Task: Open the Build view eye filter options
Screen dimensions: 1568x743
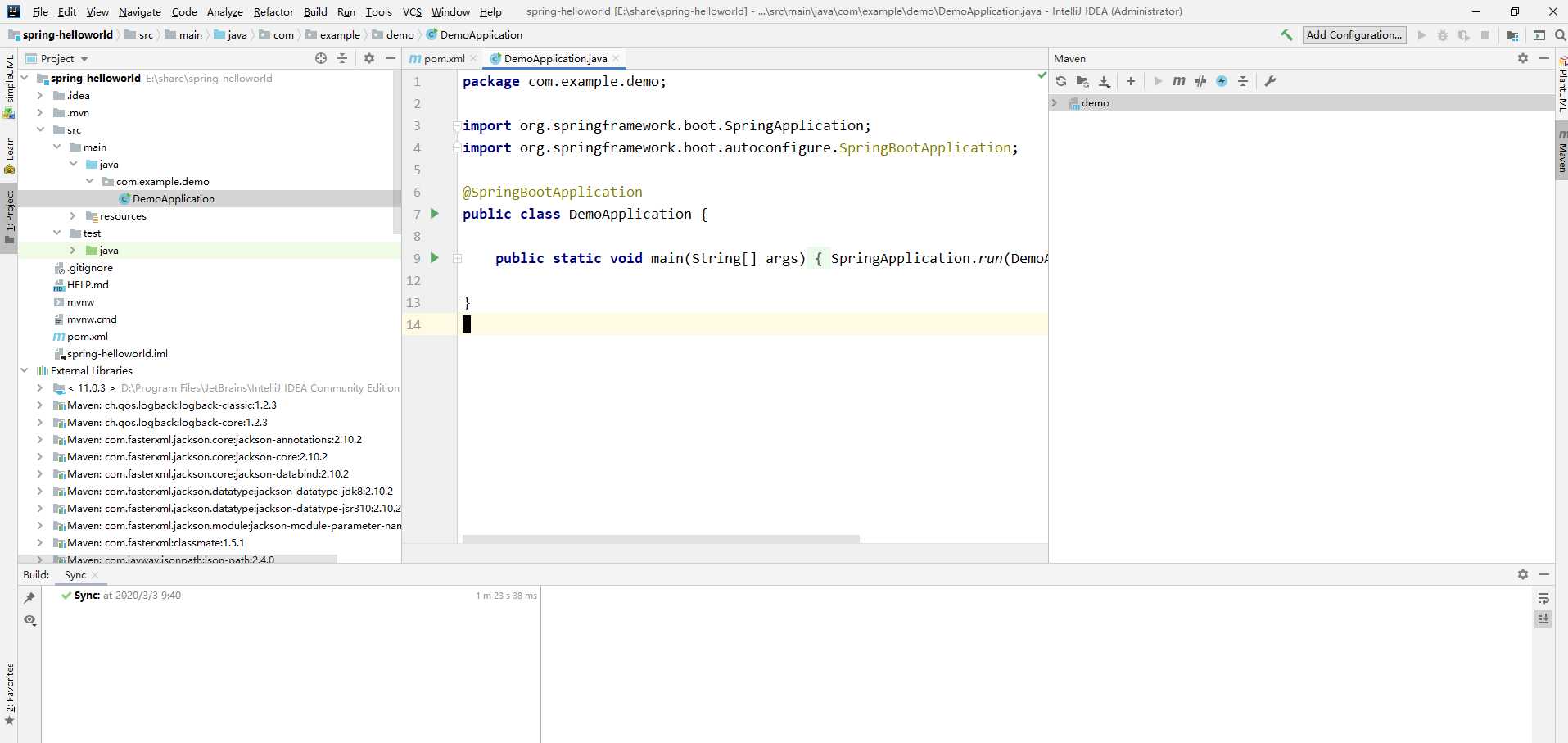Action: [30, 620]
